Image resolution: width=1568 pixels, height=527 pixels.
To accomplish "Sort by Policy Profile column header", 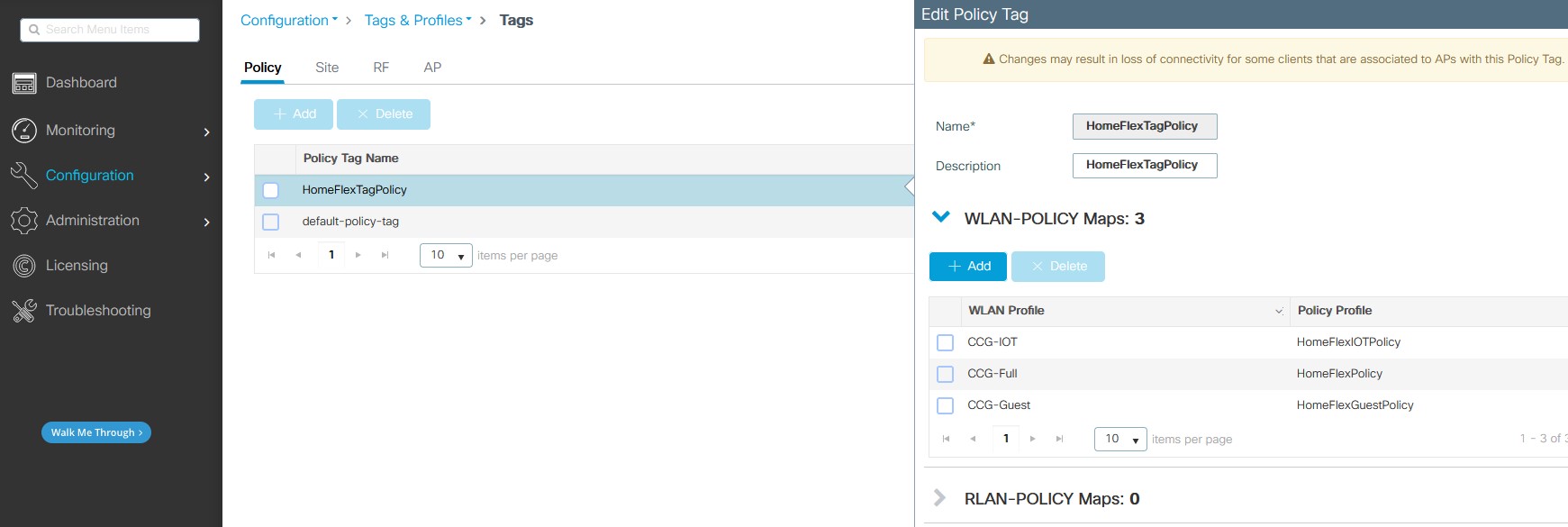I will (x=1335, y=311).
